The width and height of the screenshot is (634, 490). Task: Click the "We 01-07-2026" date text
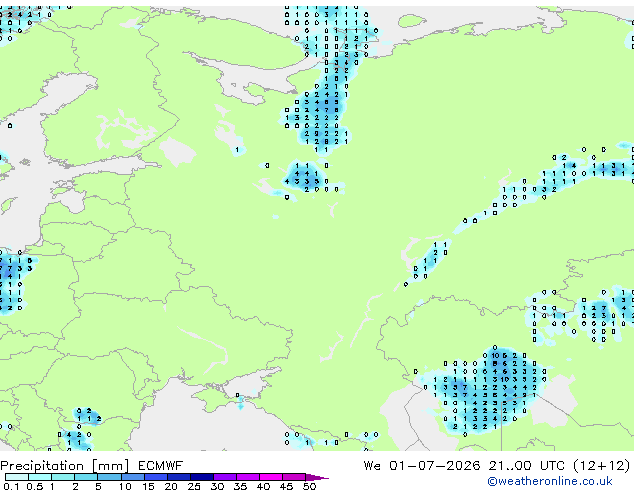422,466
